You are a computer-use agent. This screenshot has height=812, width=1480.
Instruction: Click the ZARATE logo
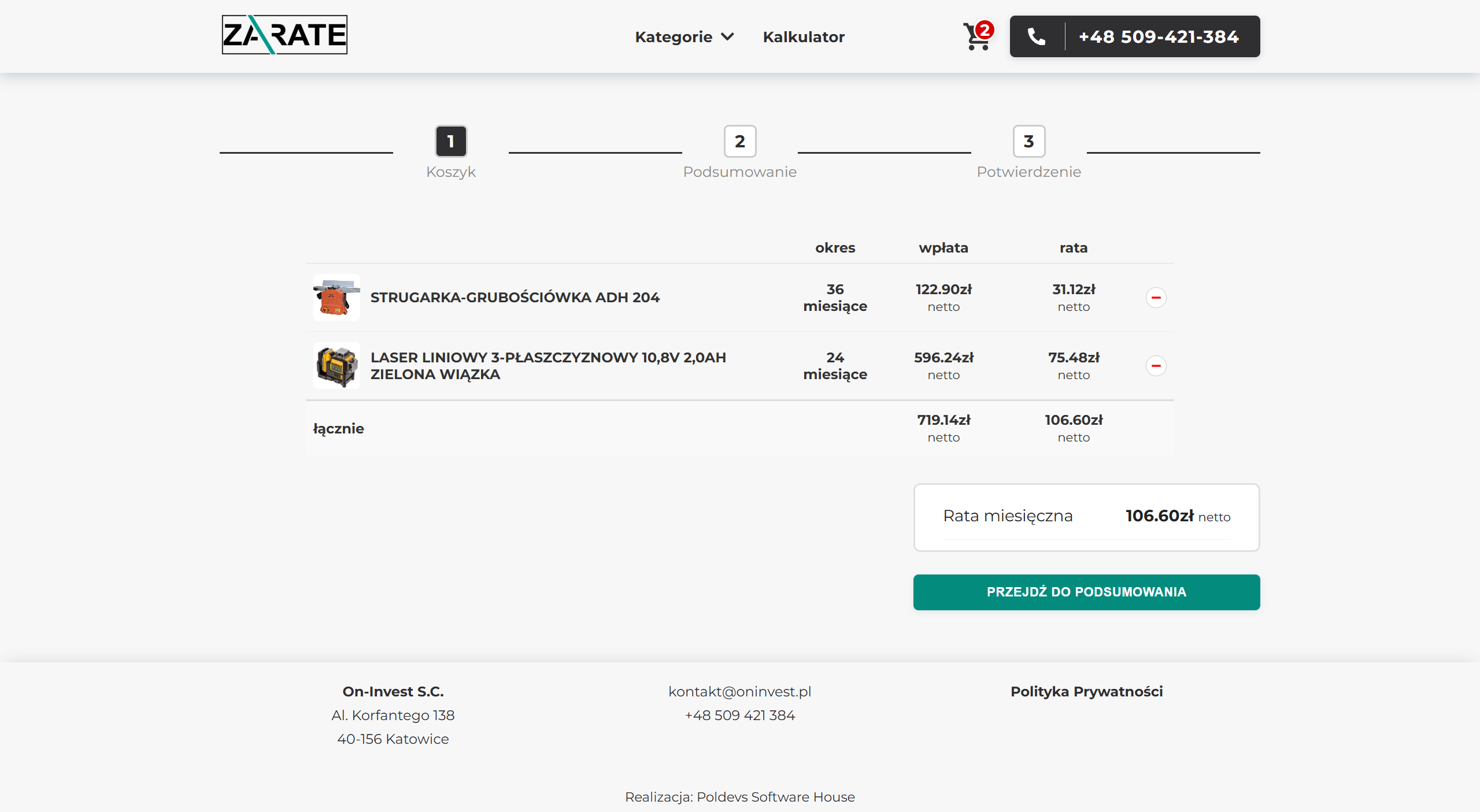pyautogui.click(x=284, y=35)
